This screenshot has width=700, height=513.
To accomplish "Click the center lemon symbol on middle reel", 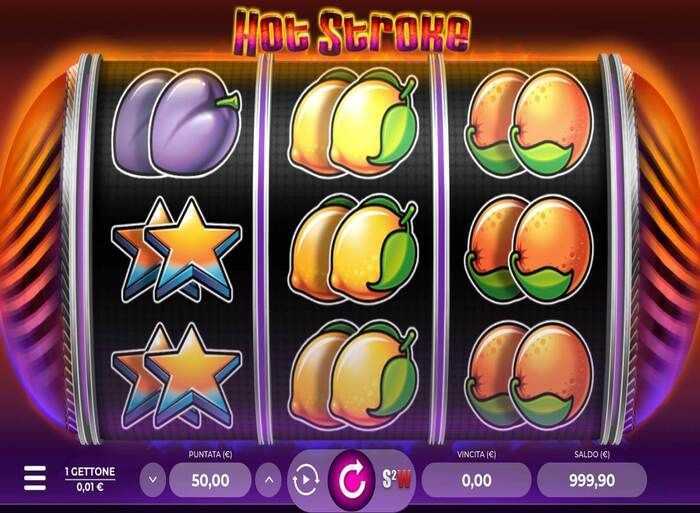I will (x=354, y=249).
